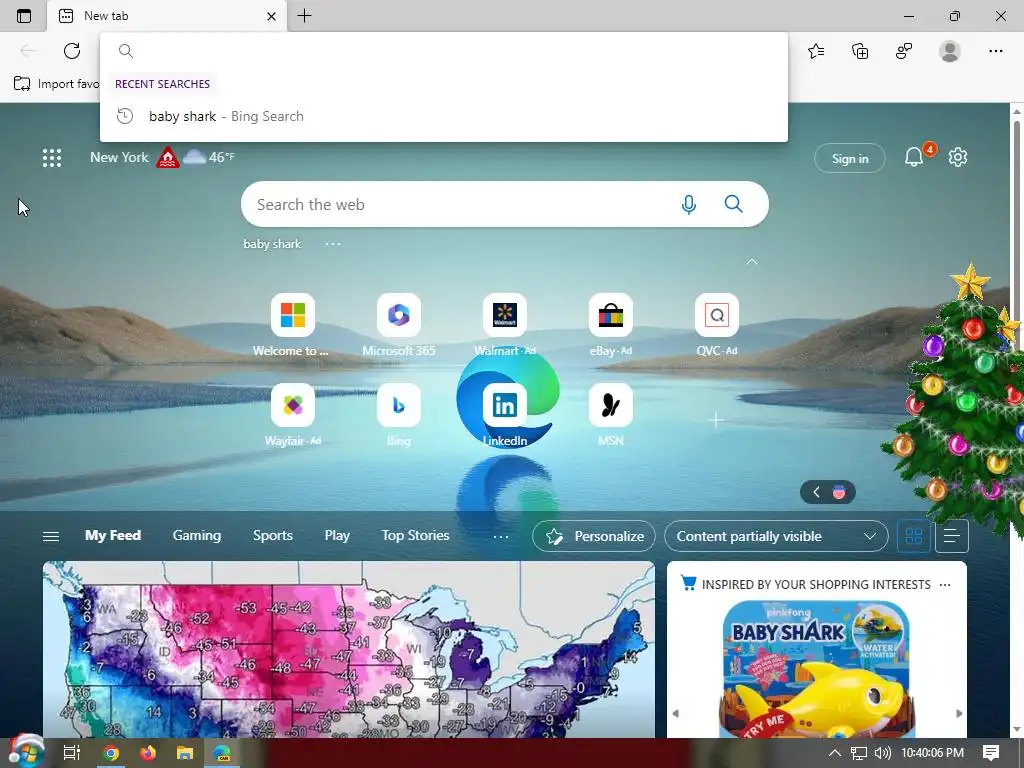Screen dimensions: 1024x768
Task: Open the Collections icon
Action: pyautogui.click(x=860, y=51)
